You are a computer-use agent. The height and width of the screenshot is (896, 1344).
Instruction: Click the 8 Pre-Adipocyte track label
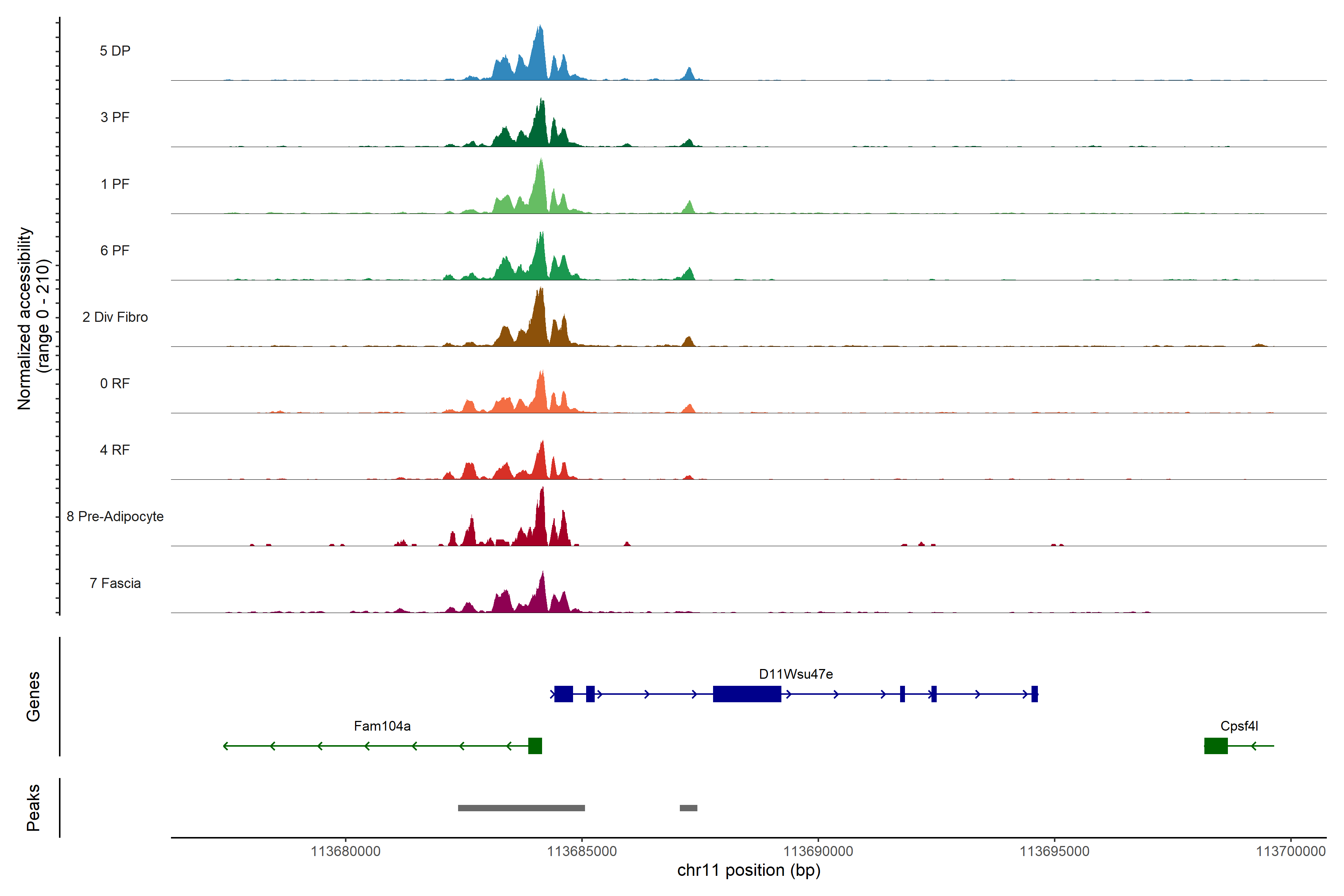(x=115, y=517)
